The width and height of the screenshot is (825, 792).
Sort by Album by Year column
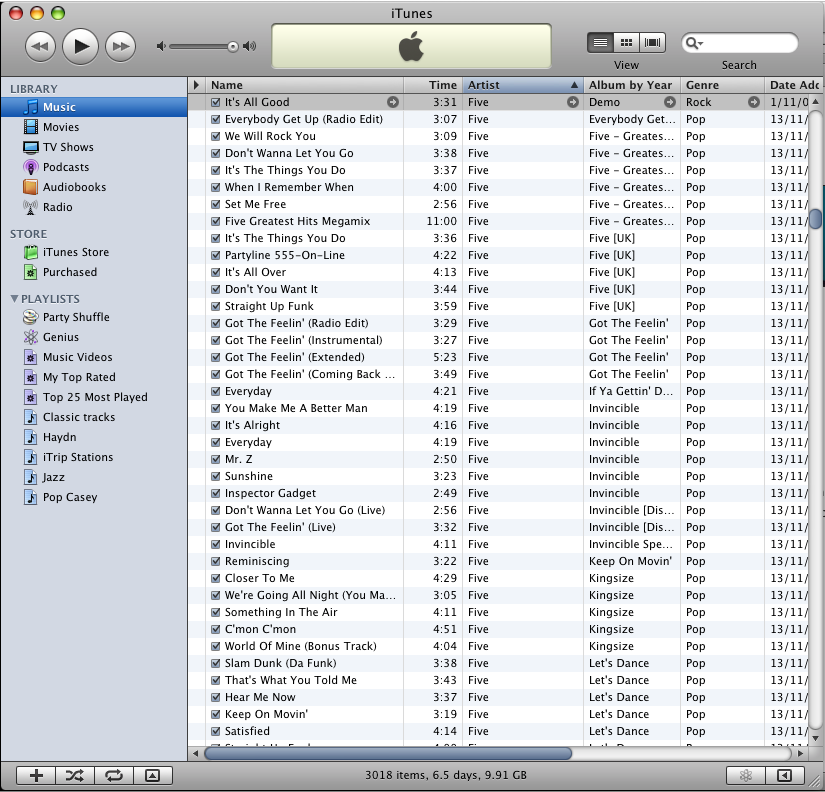pos(631,85)
